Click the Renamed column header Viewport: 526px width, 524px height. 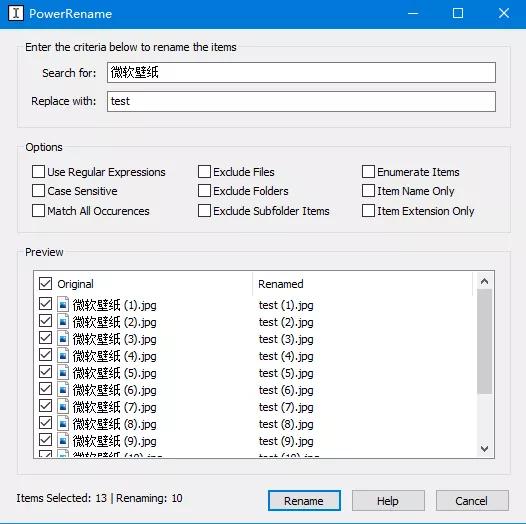click(281, 284)
